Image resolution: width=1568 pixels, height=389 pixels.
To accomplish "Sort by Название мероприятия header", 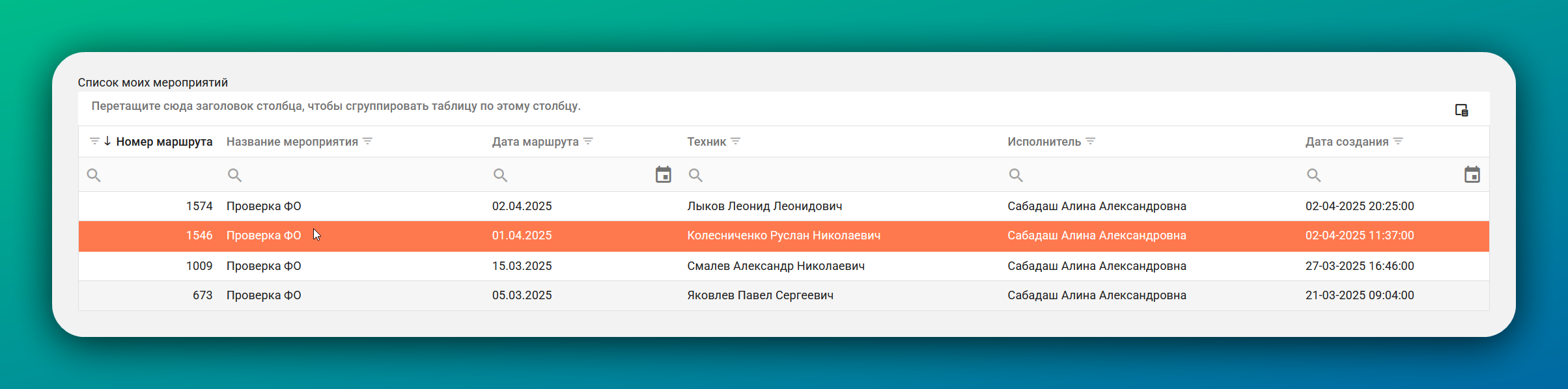I will (292, 142).
